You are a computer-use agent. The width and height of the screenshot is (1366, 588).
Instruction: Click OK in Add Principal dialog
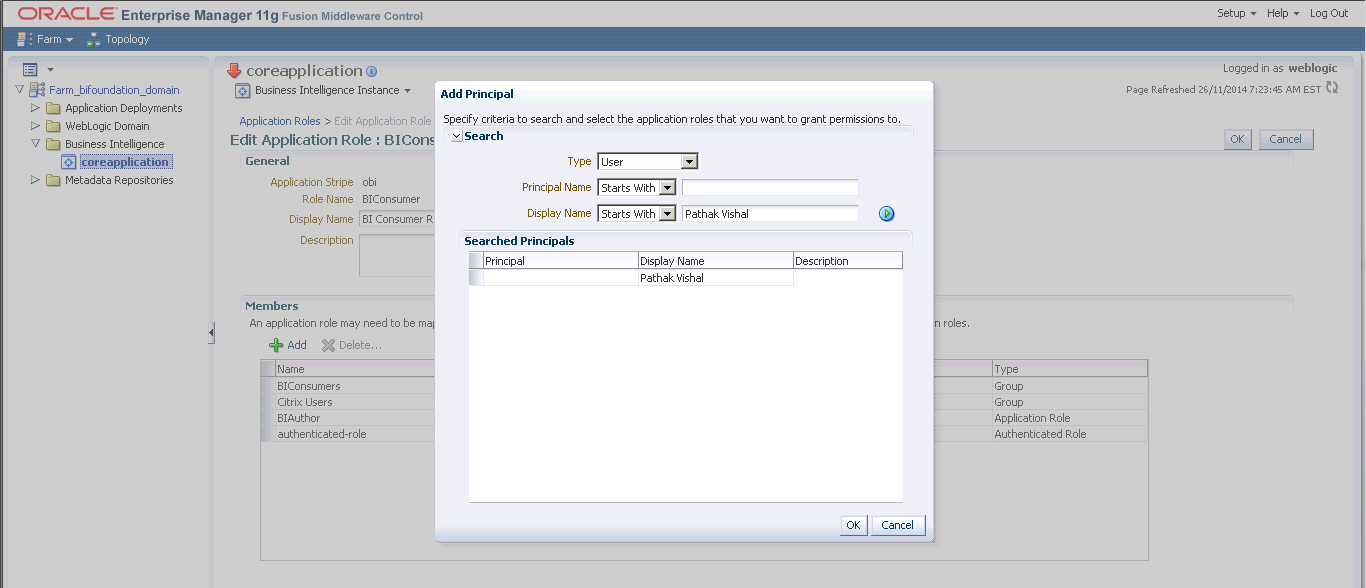tap(853, 525)
